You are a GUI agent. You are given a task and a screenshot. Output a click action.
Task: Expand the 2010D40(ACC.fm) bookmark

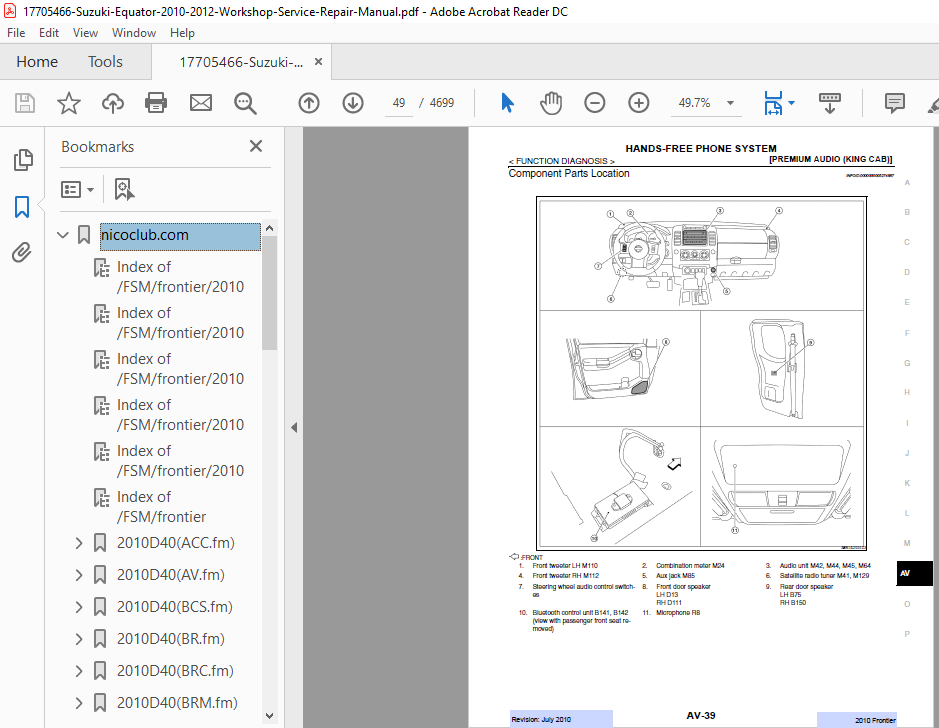78,543
